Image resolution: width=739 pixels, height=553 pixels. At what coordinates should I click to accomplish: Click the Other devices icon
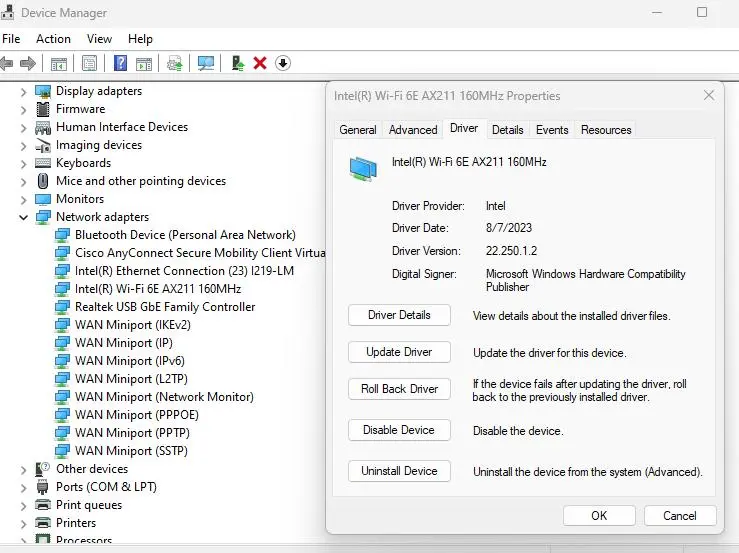click(42, 469)
